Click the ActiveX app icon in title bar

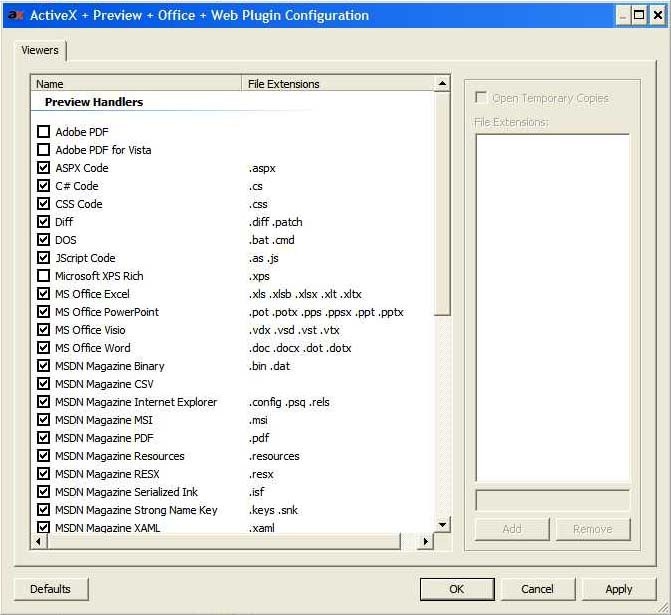point(15,15)
